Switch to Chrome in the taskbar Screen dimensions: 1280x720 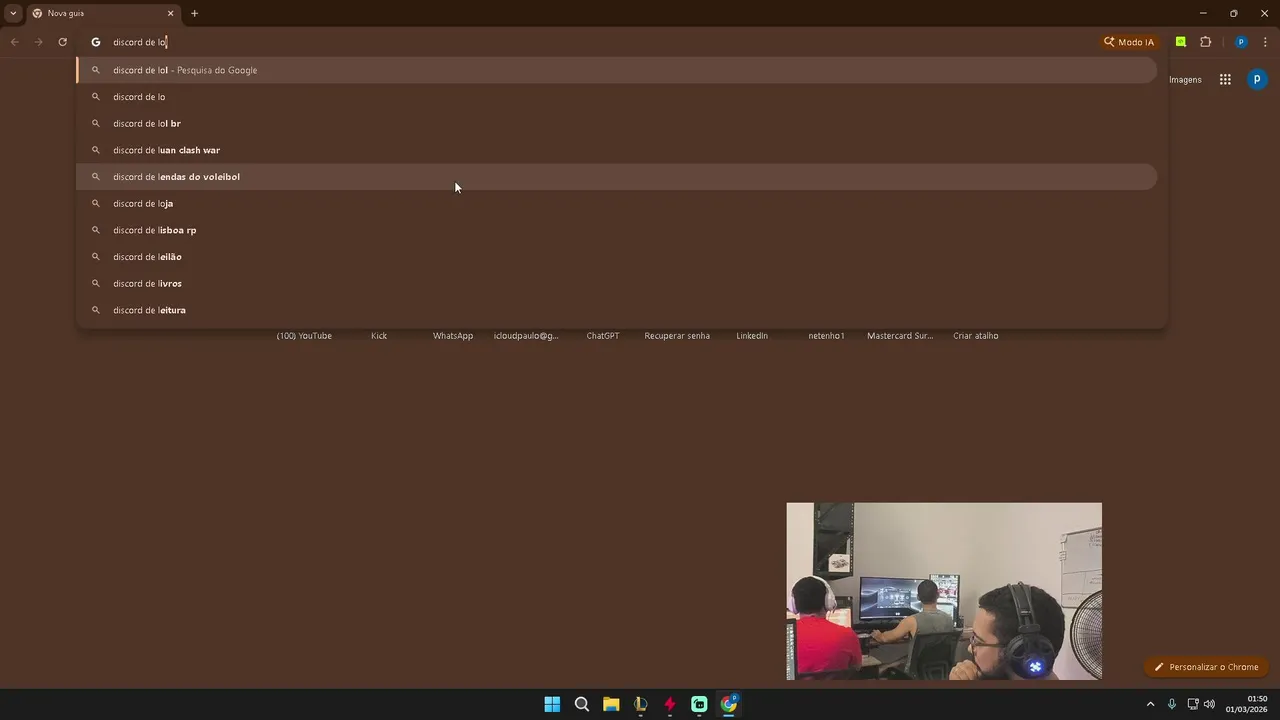click(x=729, y=704)
